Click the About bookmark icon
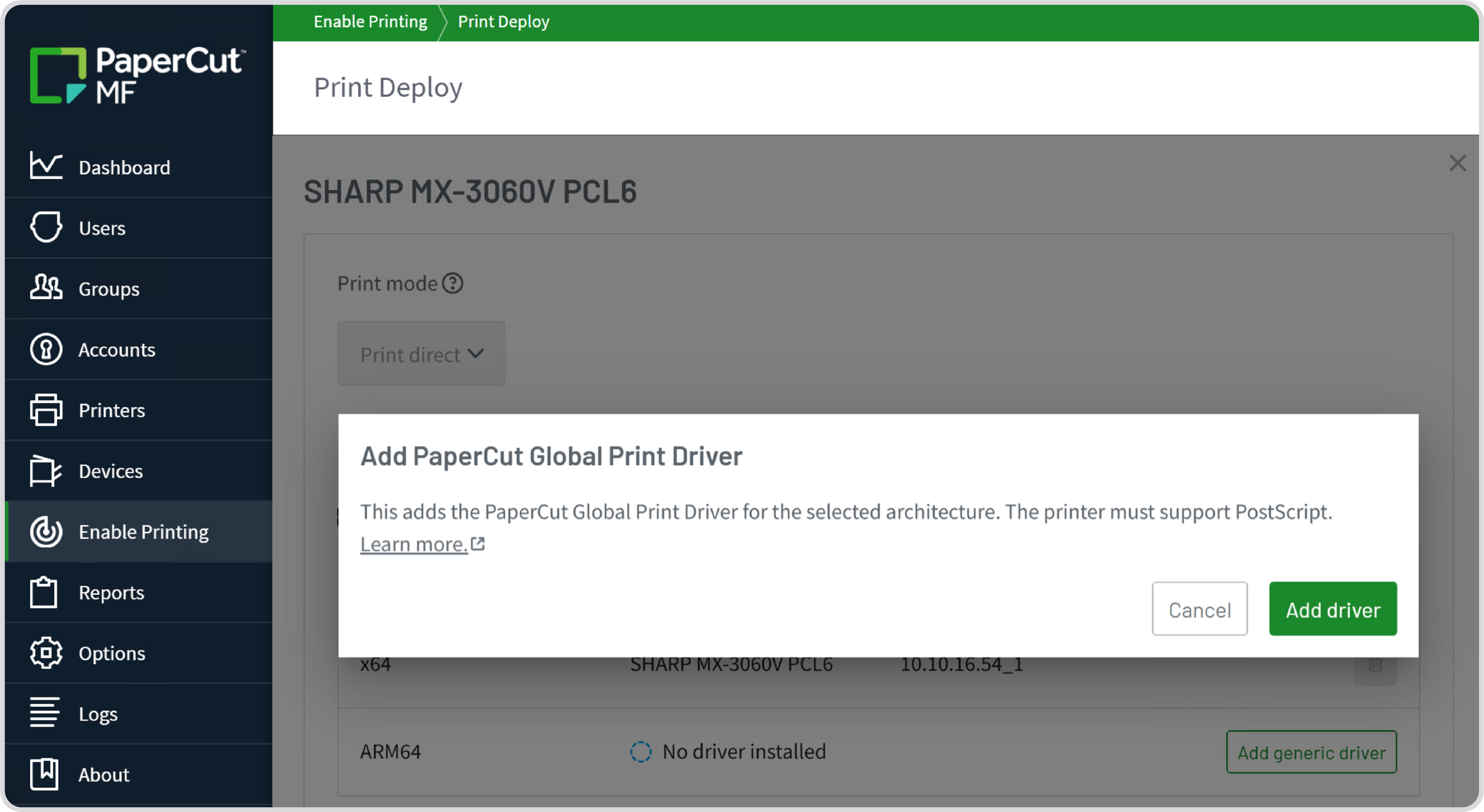 [x=44, y=774]
